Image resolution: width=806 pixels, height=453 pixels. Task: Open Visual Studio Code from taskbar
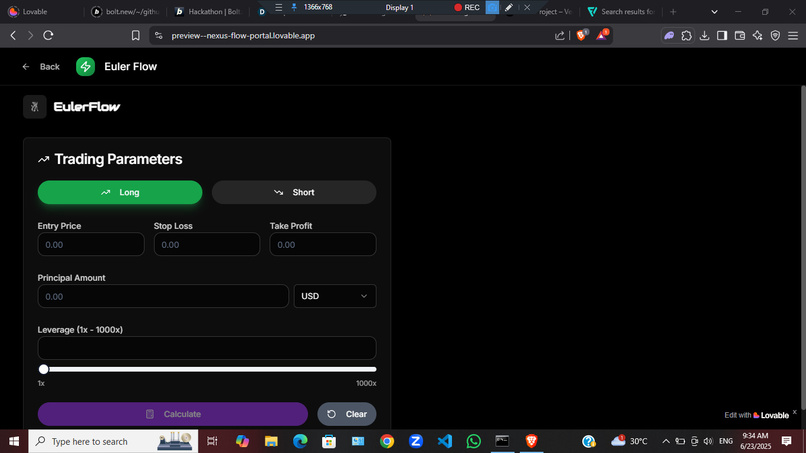click(445, 441)
